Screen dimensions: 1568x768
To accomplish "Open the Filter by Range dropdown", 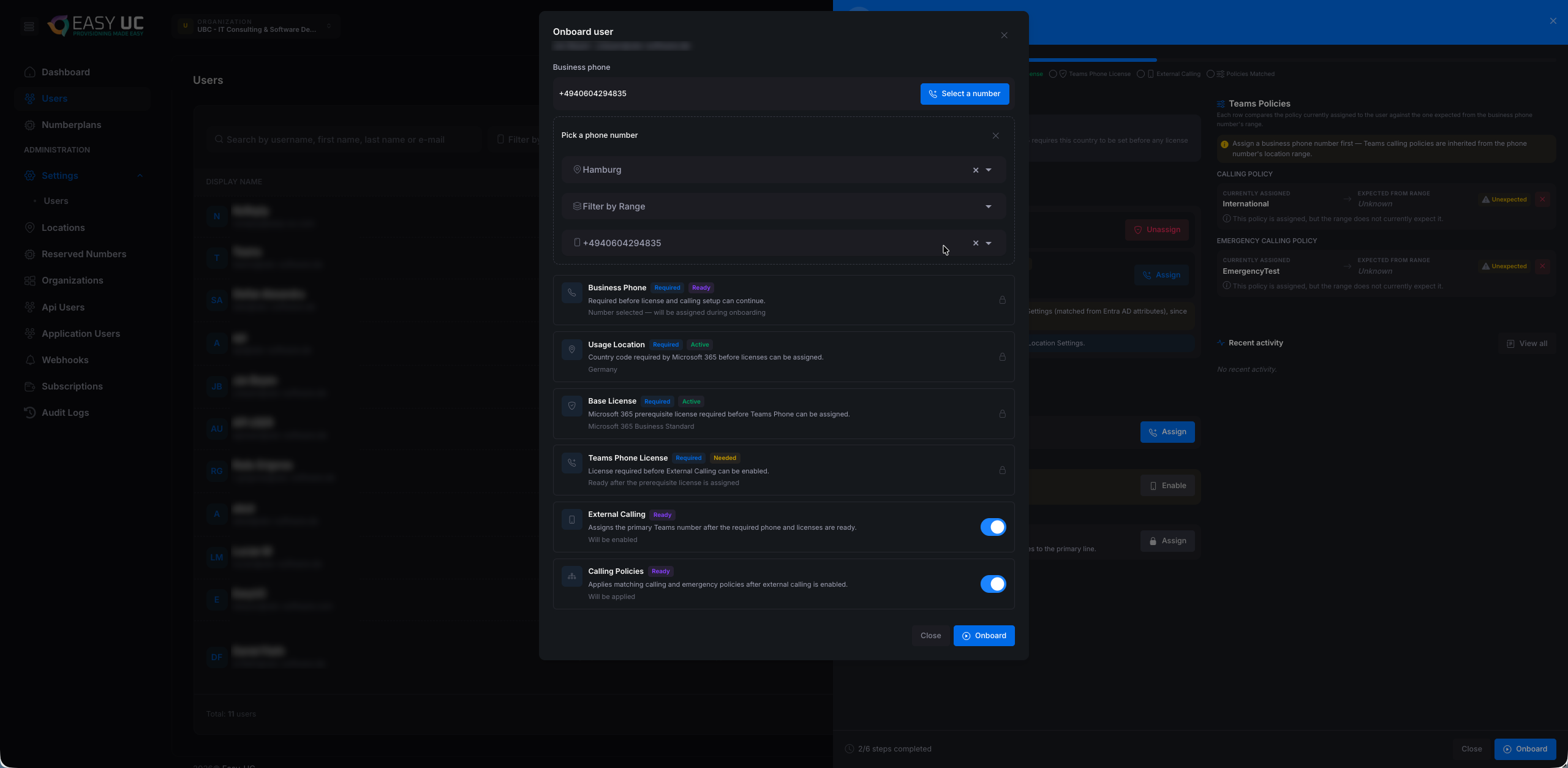I will 783,206.
